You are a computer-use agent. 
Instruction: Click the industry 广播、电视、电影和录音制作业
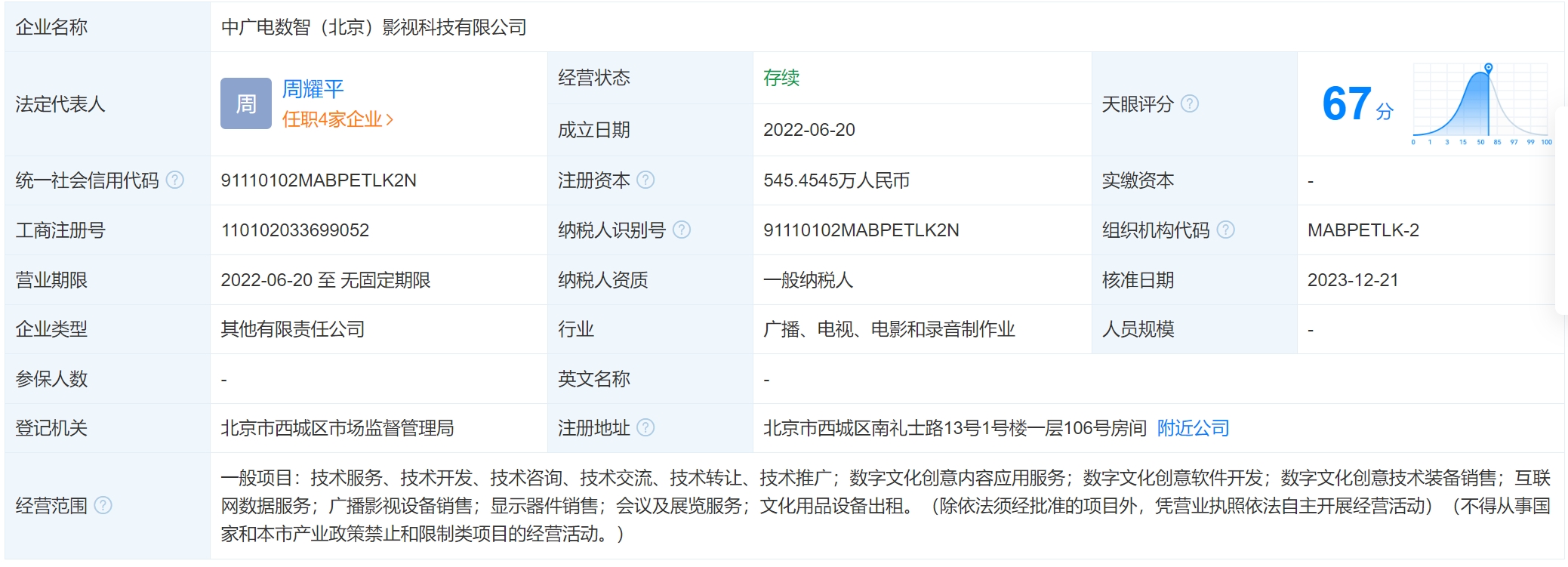pos(889,329)
